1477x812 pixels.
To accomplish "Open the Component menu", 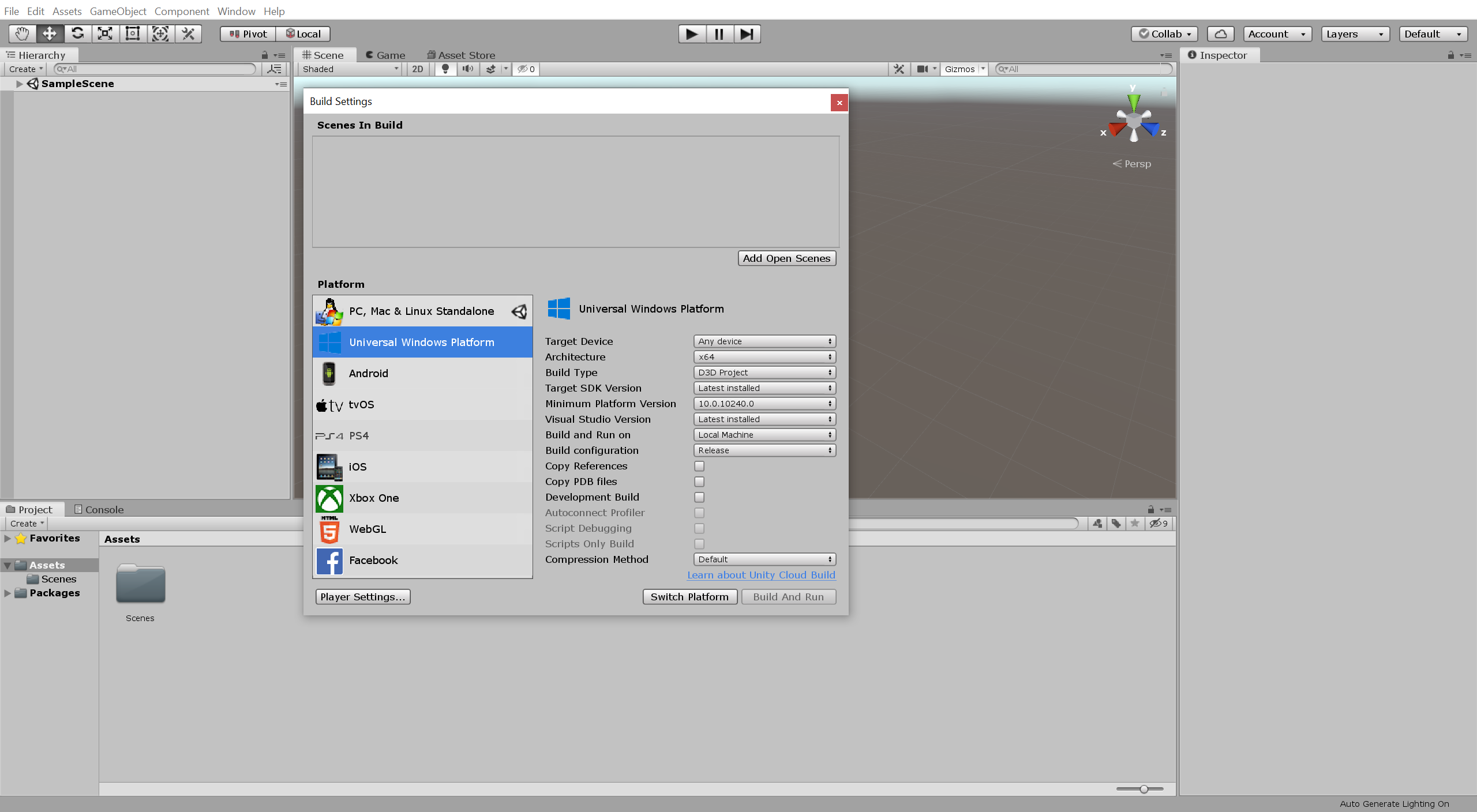I will 182,11.
